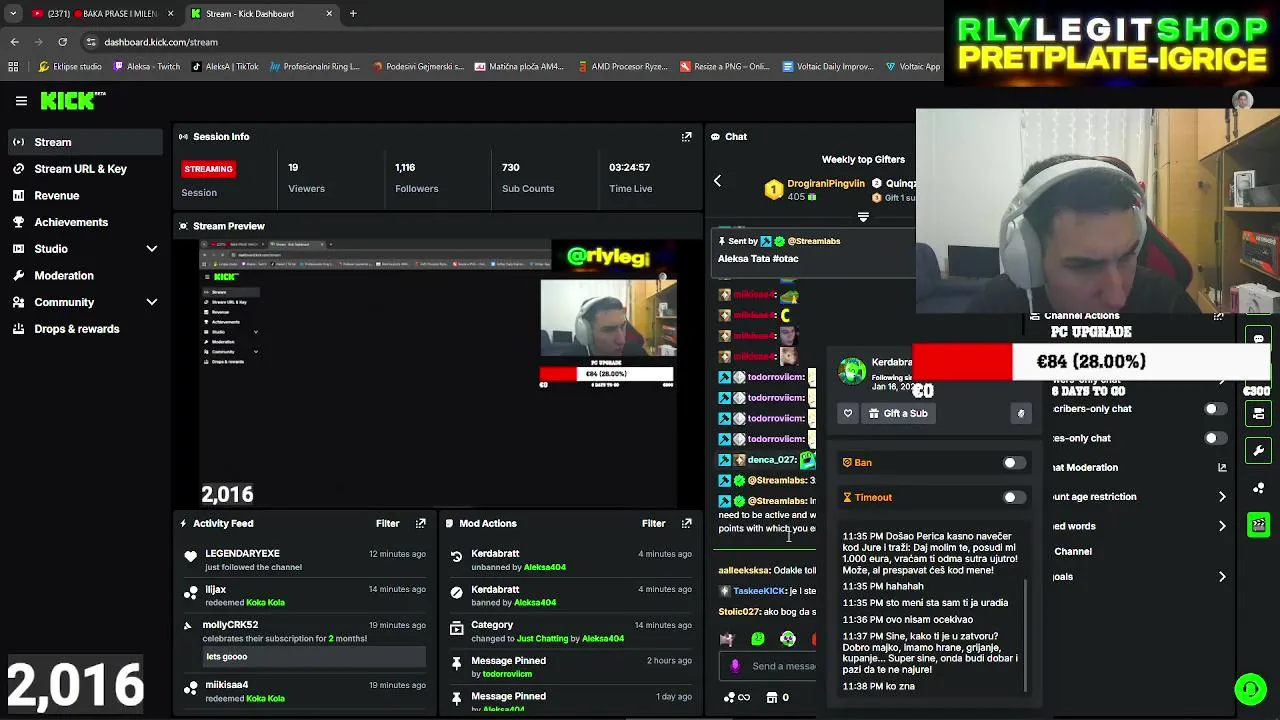Open Chat Moderation in a pop-out

point(1222,467)
